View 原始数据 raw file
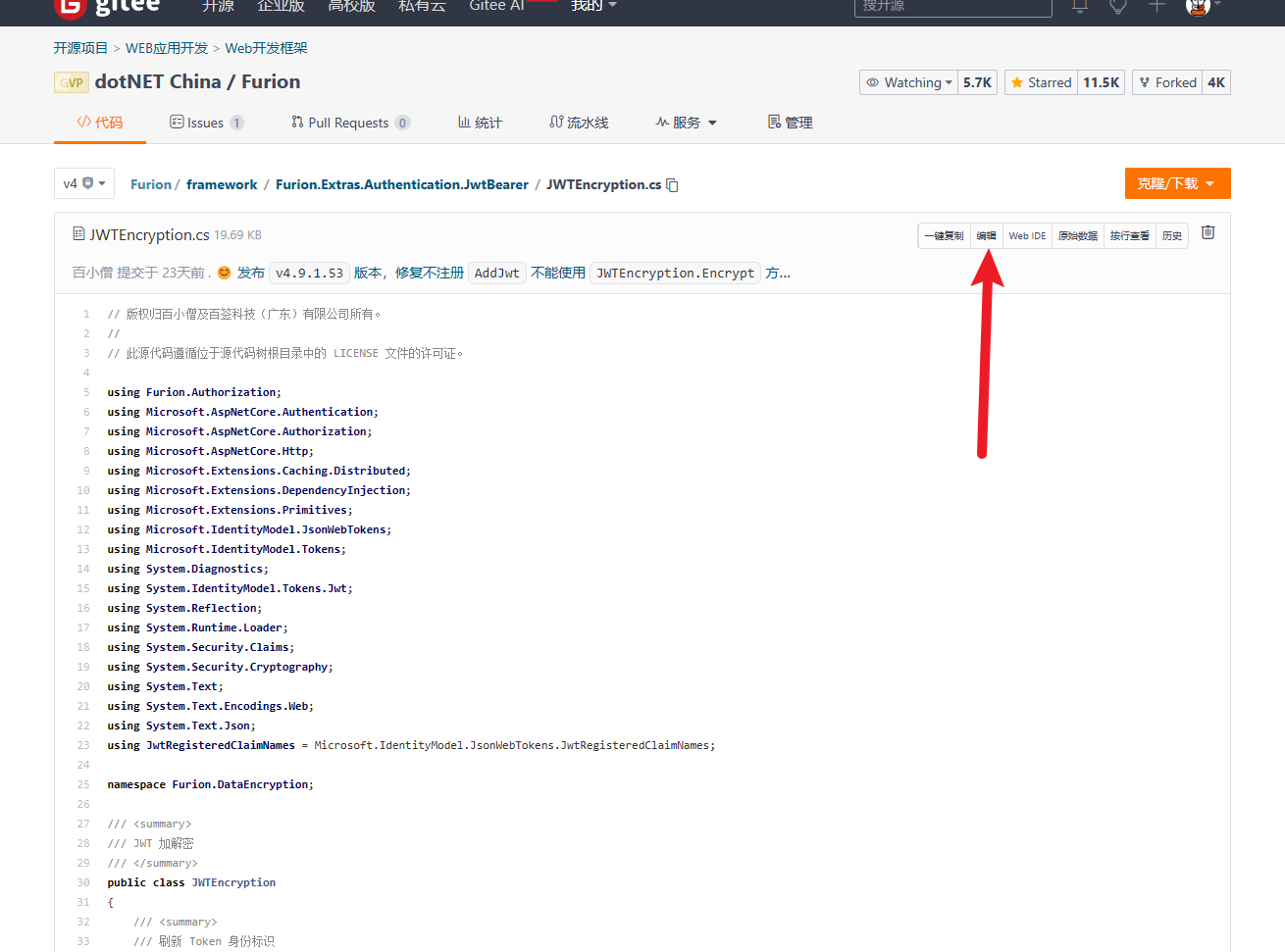 pos(1077,235)
